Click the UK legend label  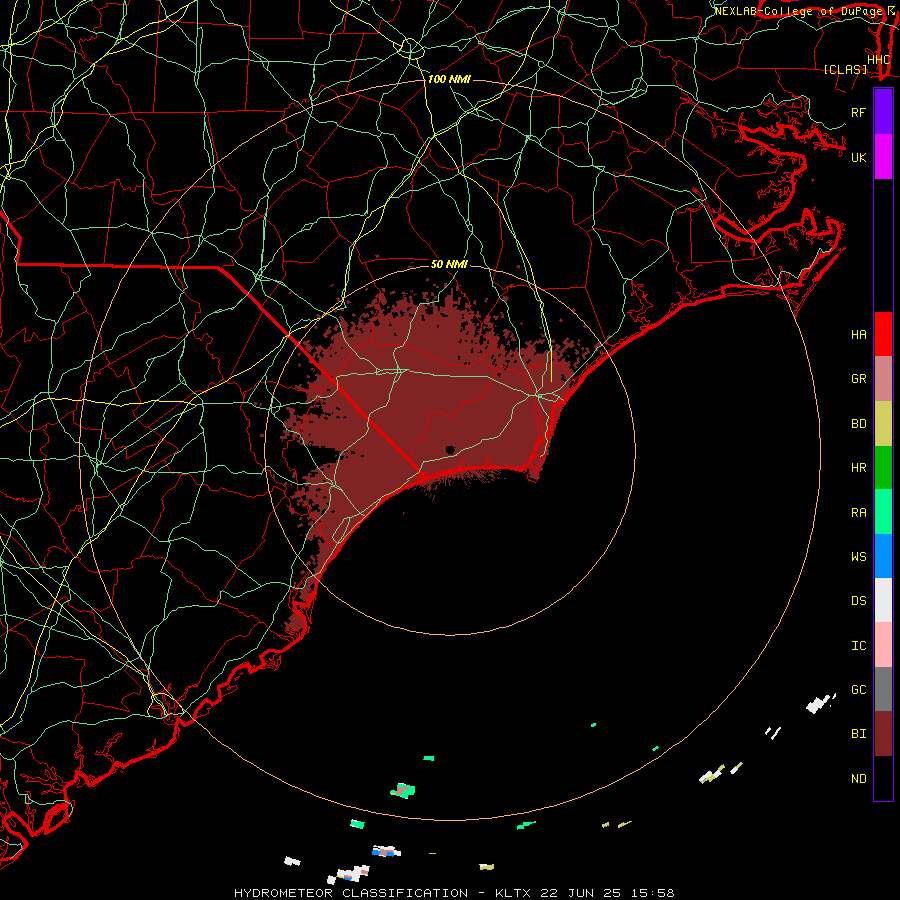(859, 157)
